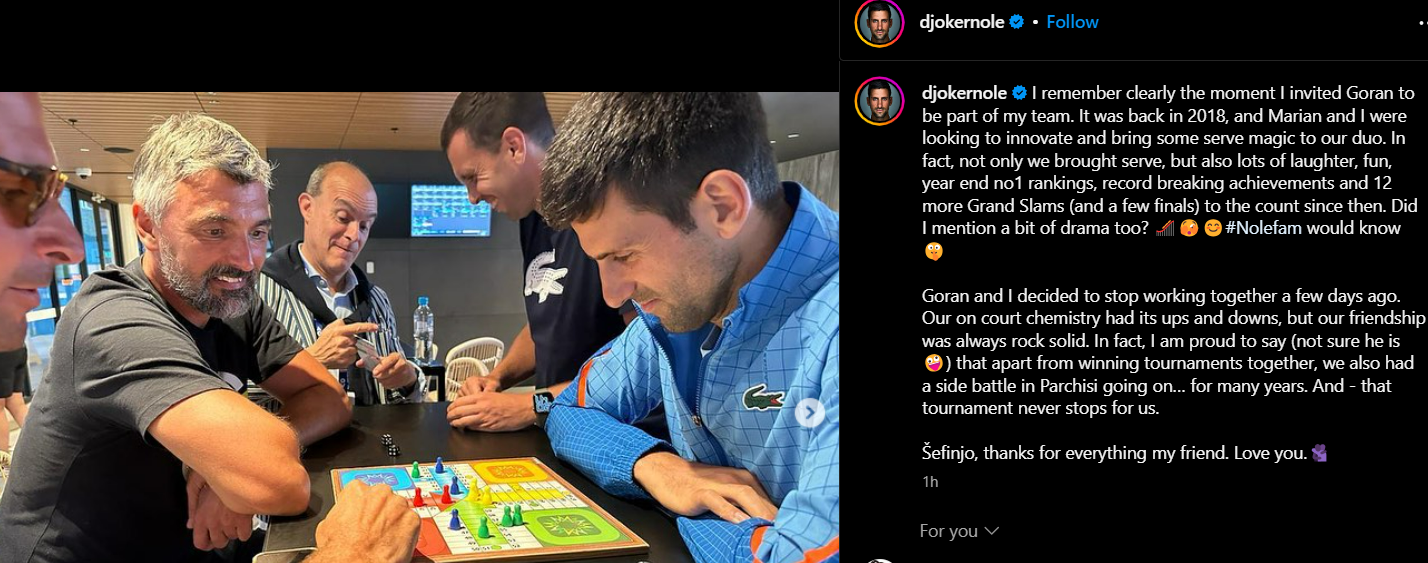Go to the next photo with the carousel arrow
The width and height of the screenshot is (1428, 563).
click(x=810, y=413)
